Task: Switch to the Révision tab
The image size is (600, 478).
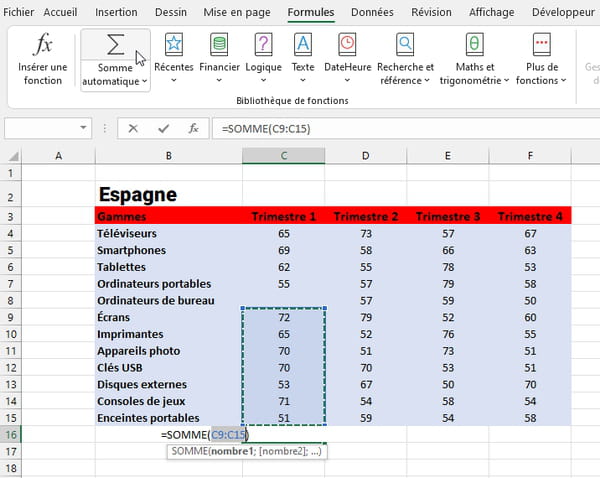Action: (x=431, y=12)
